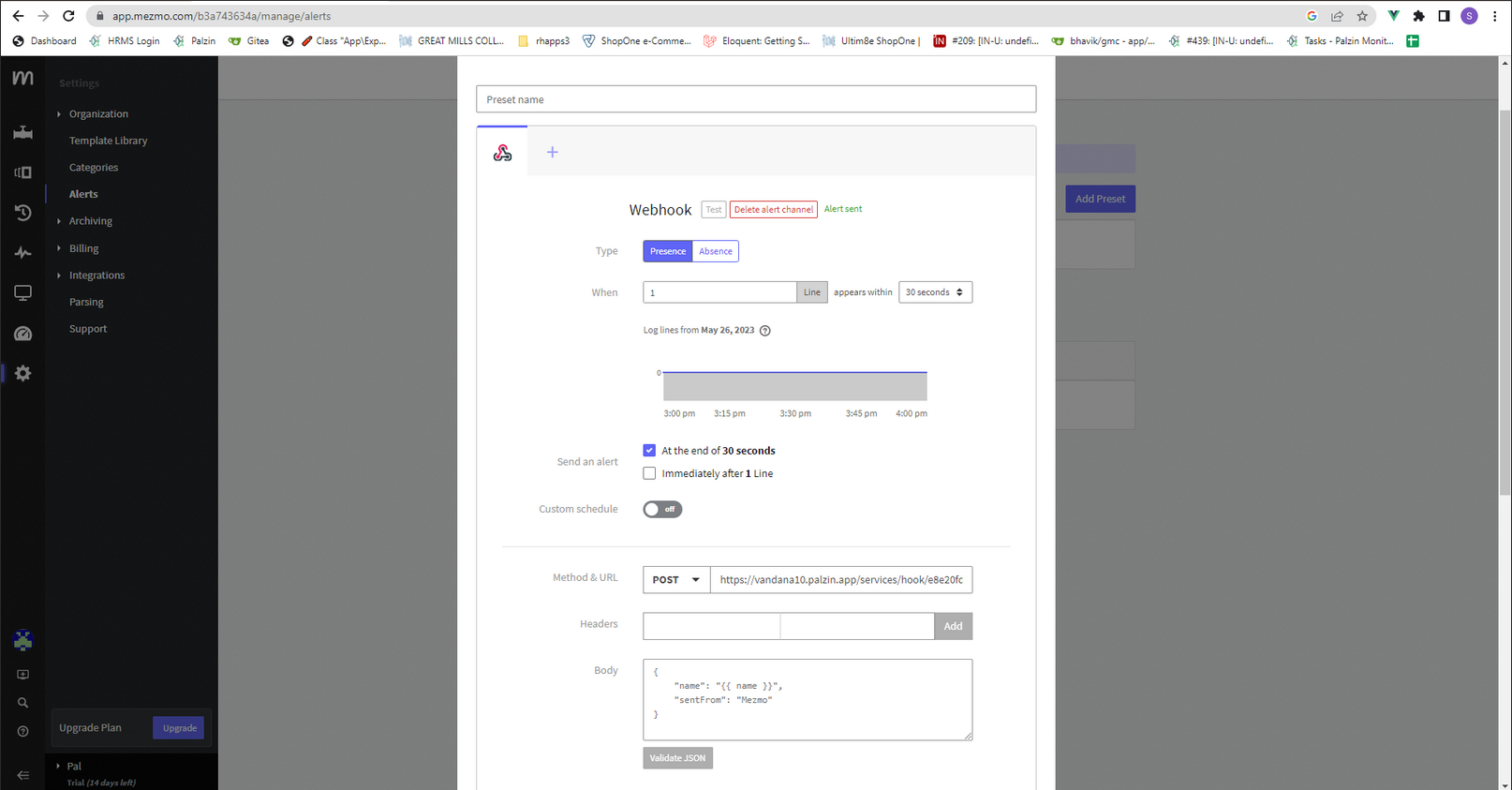Open the pulse waveform icon in rail
The image size is (1512, 790).
point(22,253)
